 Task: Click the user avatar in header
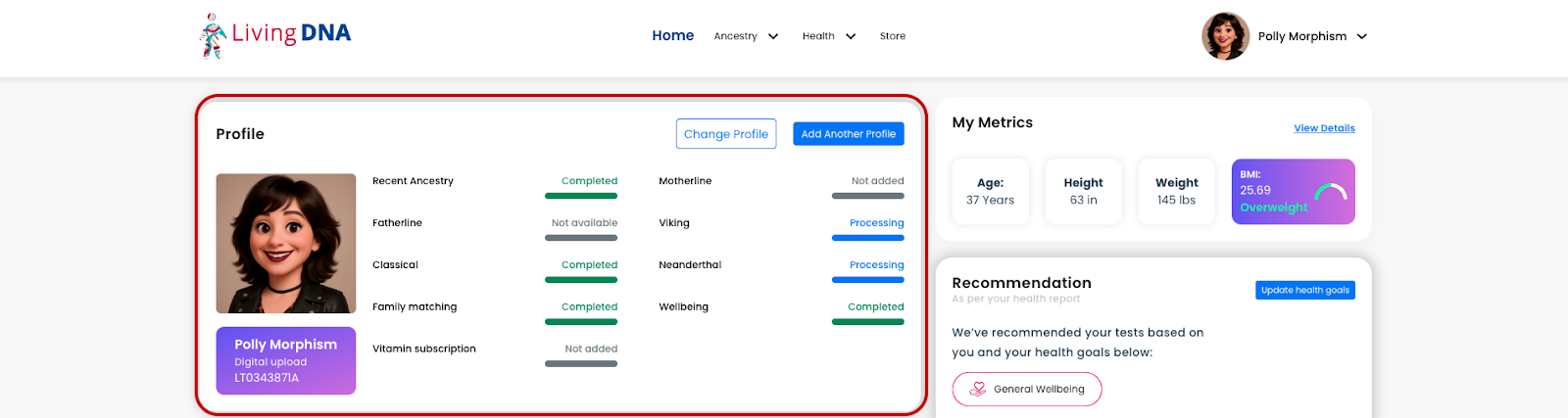coord(1225,36)
